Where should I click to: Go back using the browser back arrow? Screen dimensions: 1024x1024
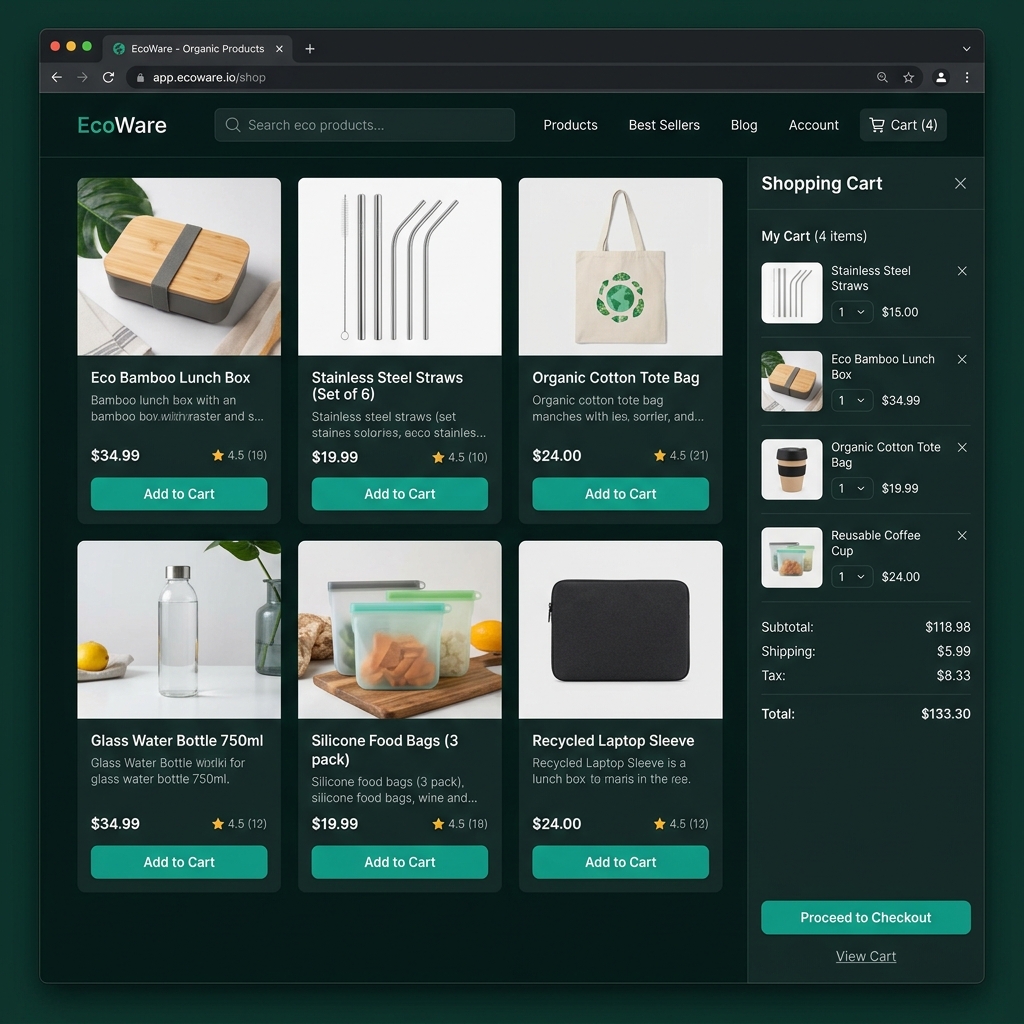(57, 77)
